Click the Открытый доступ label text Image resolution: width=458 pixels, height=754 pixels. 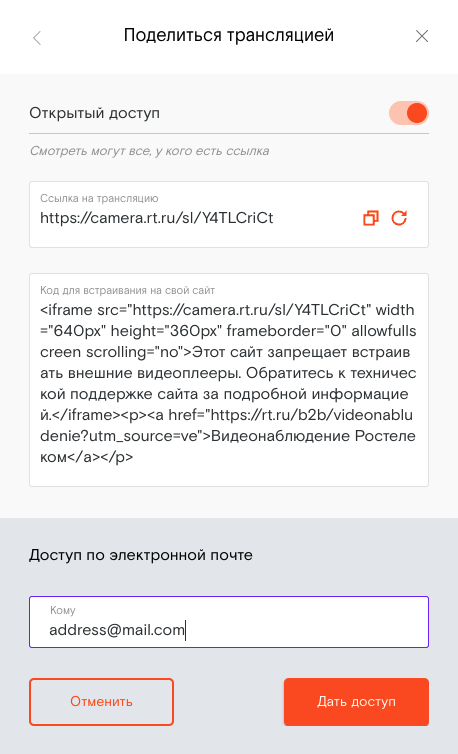[x=94, y=113]
